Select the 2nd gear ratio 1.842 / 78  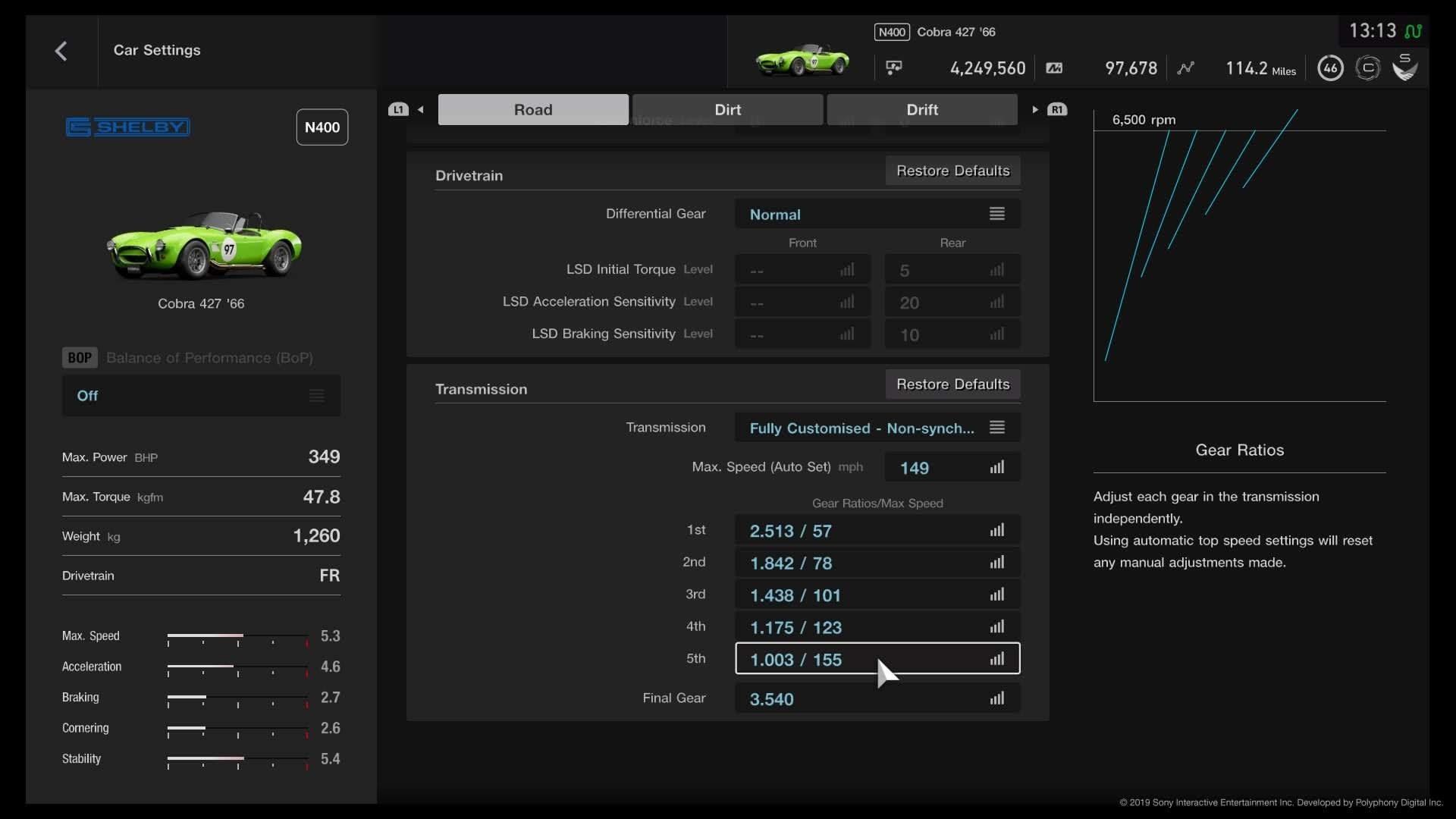point(877,563)
